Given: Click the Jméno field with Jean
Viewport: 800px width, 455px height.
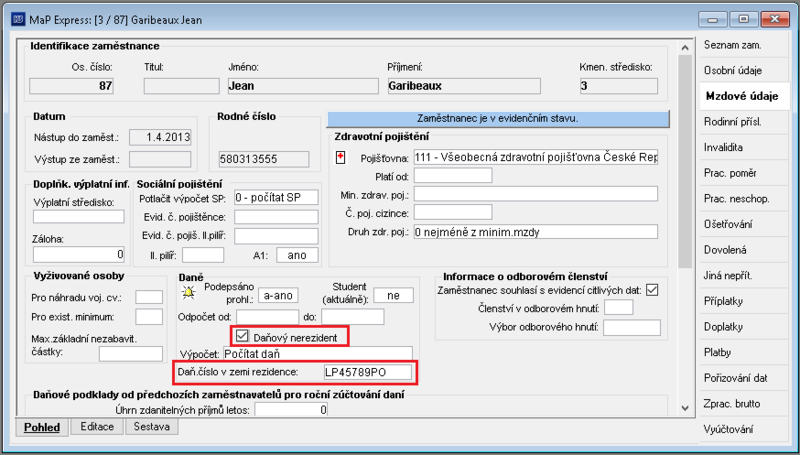Looking at the screenshot, I should point(303,86).
